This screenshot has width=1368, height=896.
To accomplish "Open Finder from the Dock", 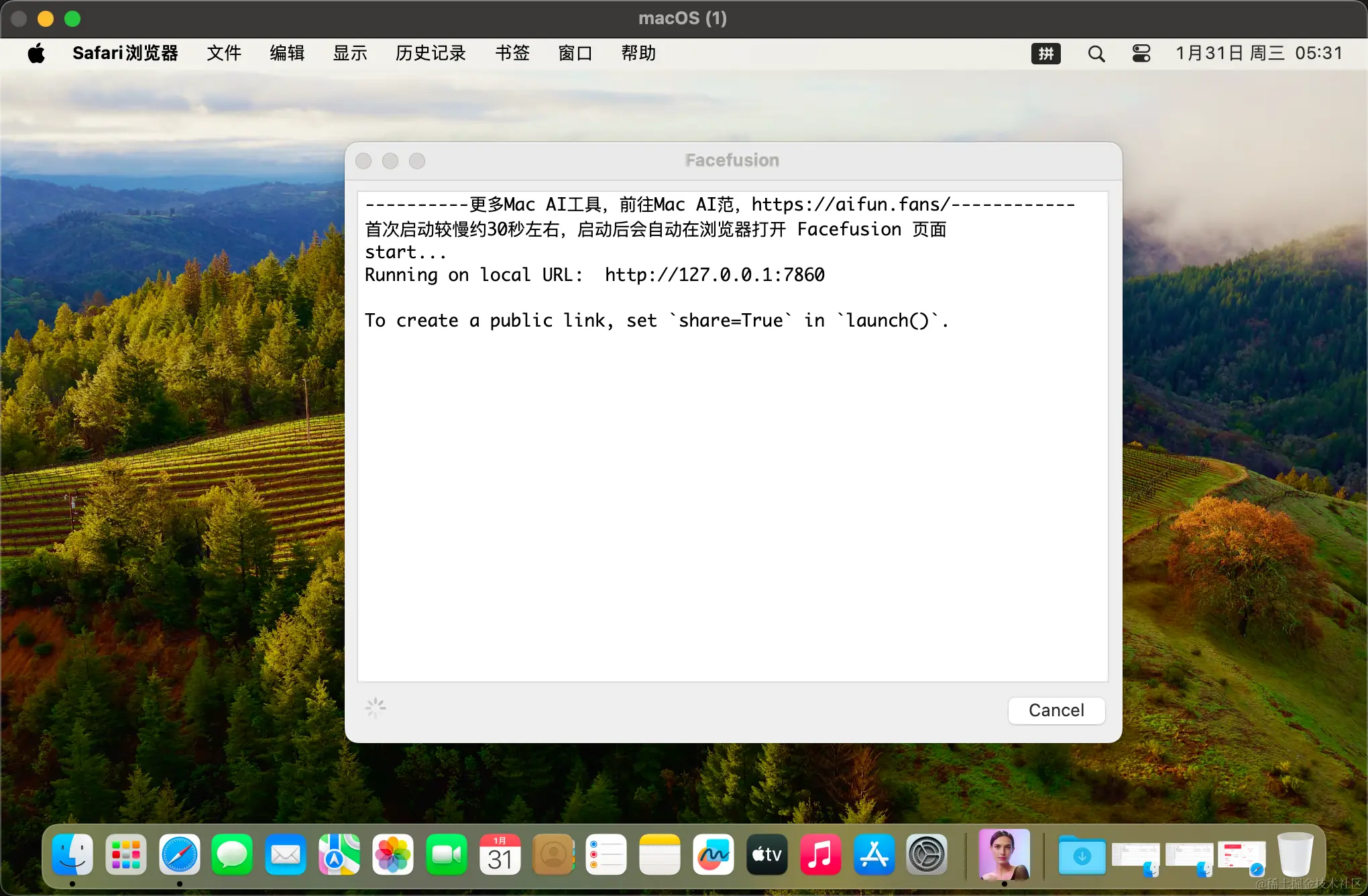I will click(x=72, y=855).
